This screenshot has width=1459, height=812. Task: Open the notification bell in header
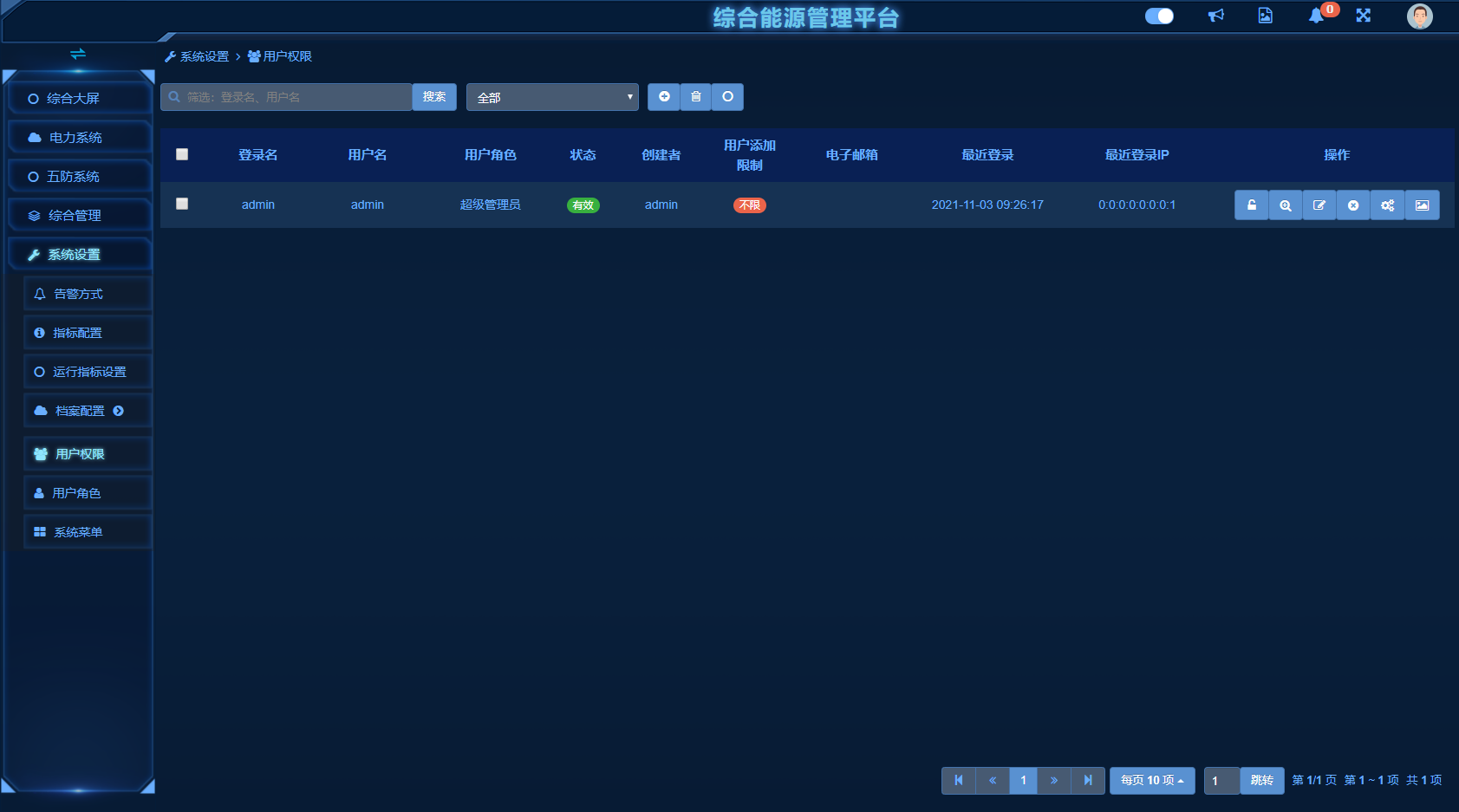[1316, 16]
